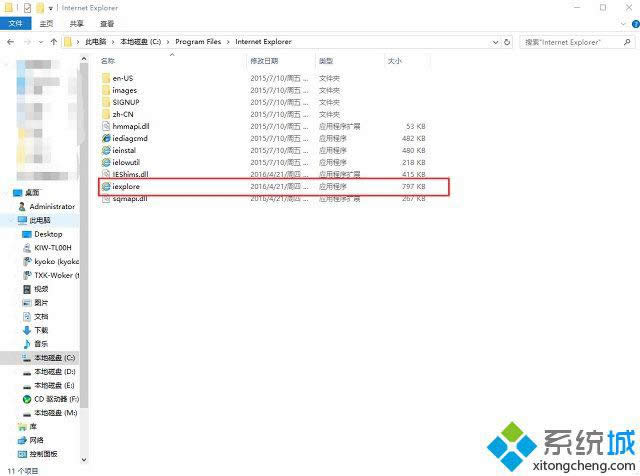This screenshot has height=476, width=640.
Task: Expand the address bar history dropdown
Action: (495, 42)
